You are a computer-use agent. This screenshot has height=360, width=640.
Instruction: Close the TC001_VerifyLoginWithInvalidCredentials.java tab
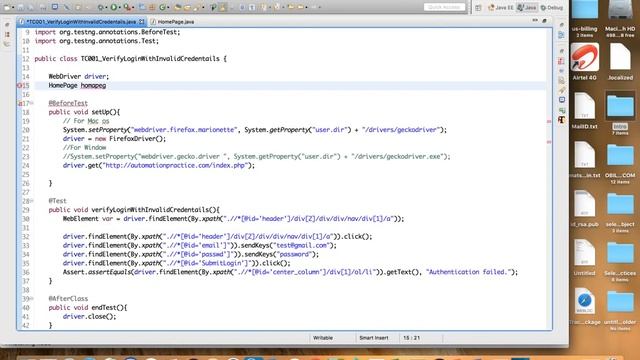(142, 22)
